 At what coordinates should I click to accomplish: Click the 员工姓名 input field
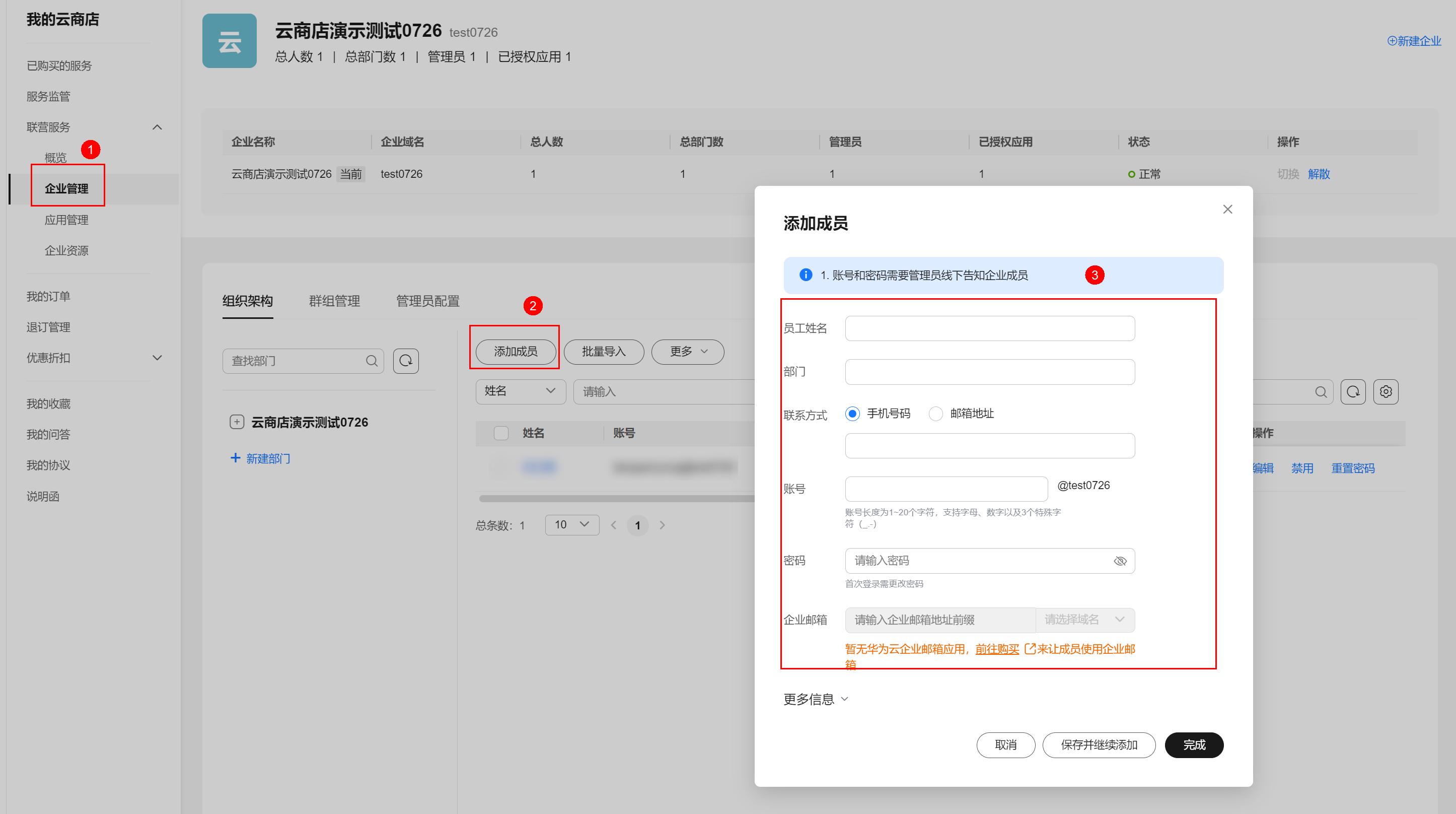click(x=989, y=328)
